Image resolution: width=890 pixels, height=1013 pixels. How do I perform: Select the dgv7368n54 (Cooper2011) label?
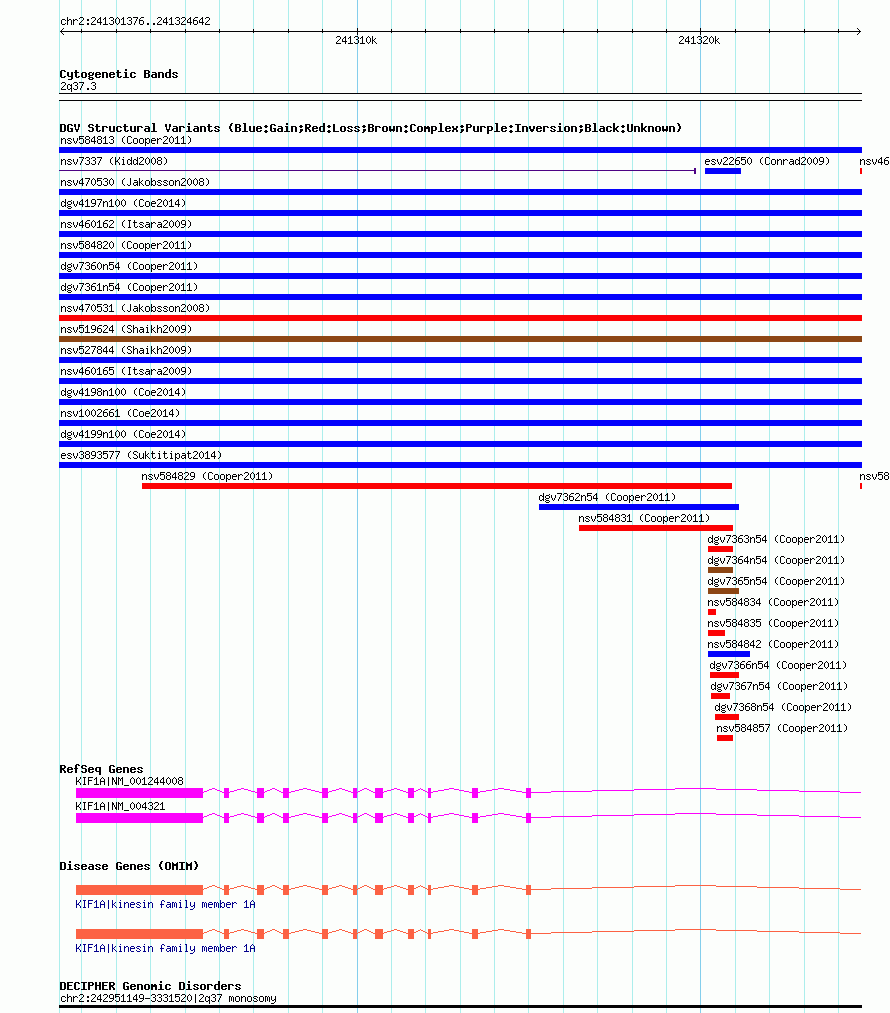pyautogui.click(x=783, y=707)
